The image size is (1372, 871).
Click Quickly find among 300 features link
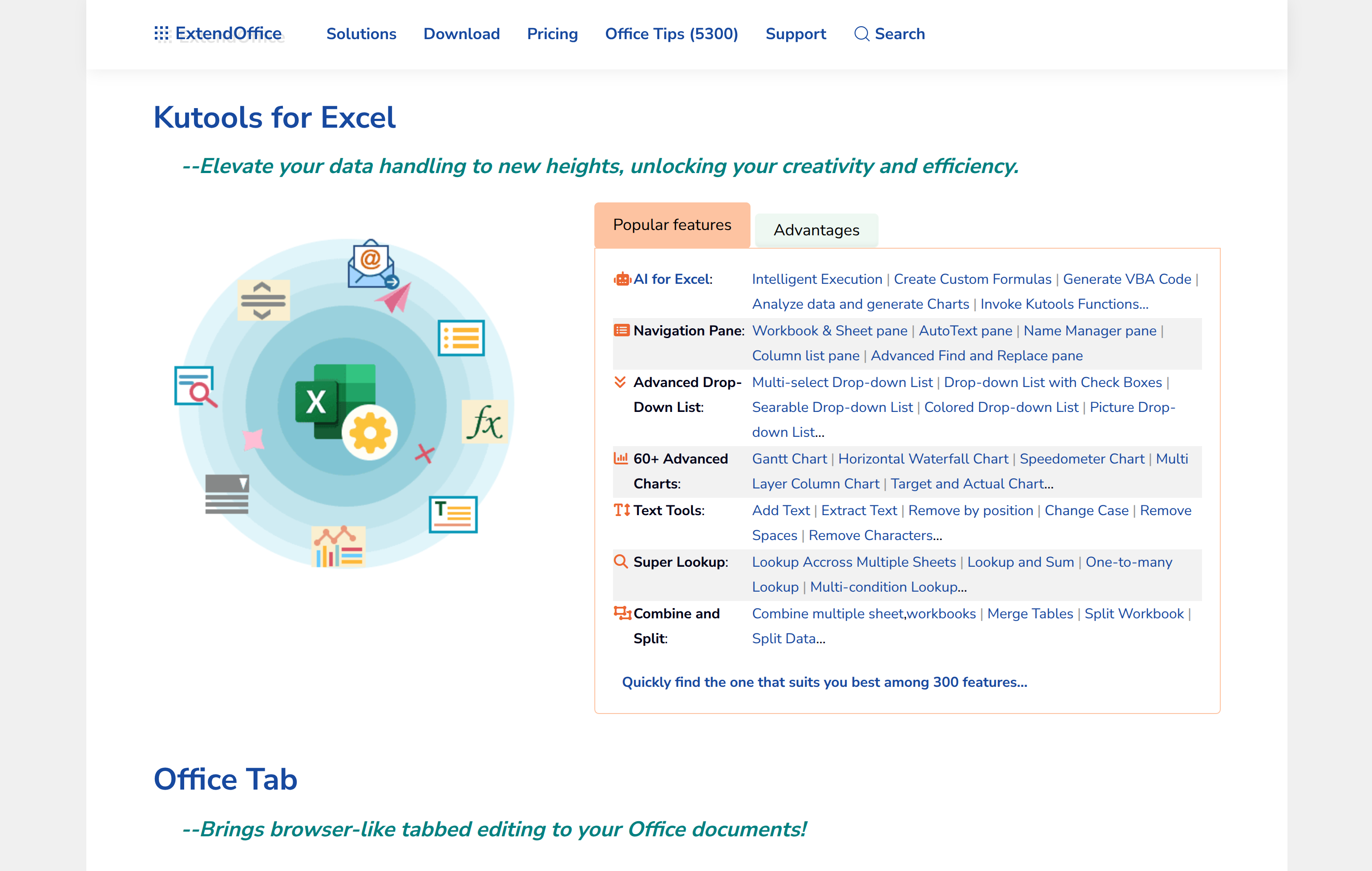824,682
